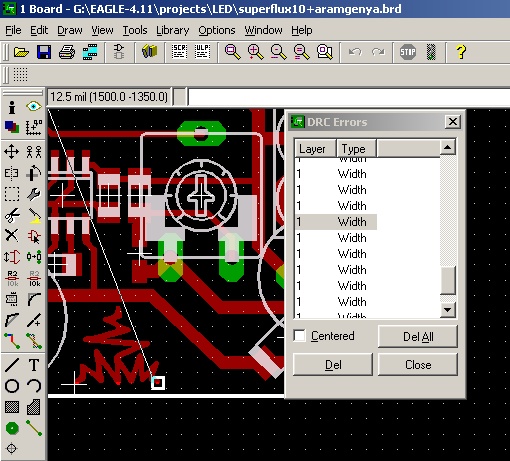Save the board with the floppy disk icon
Image resolution: width=510 pixels, height=461 pixels.
[x=44, y=52]
